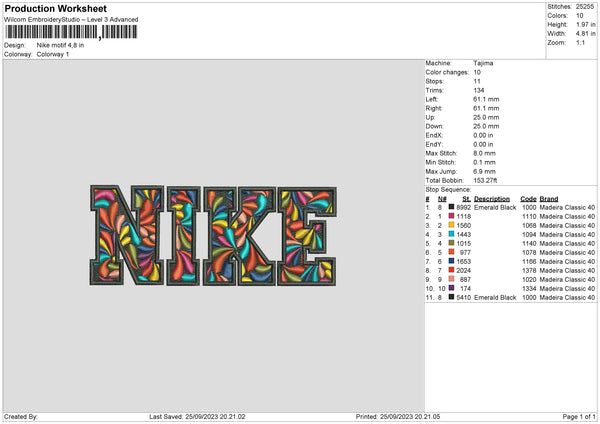Click the black swatch in stop row 1
The height and width of the screenshot is (424, 600).
click(451, 207)
